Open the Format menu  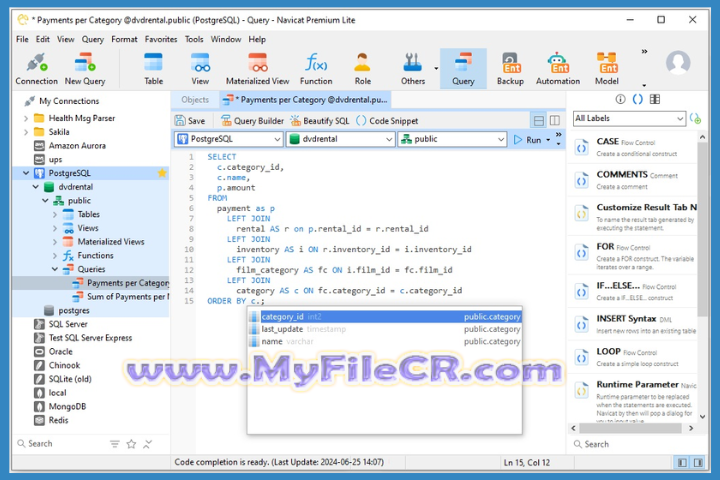click(x=124, y=39)
